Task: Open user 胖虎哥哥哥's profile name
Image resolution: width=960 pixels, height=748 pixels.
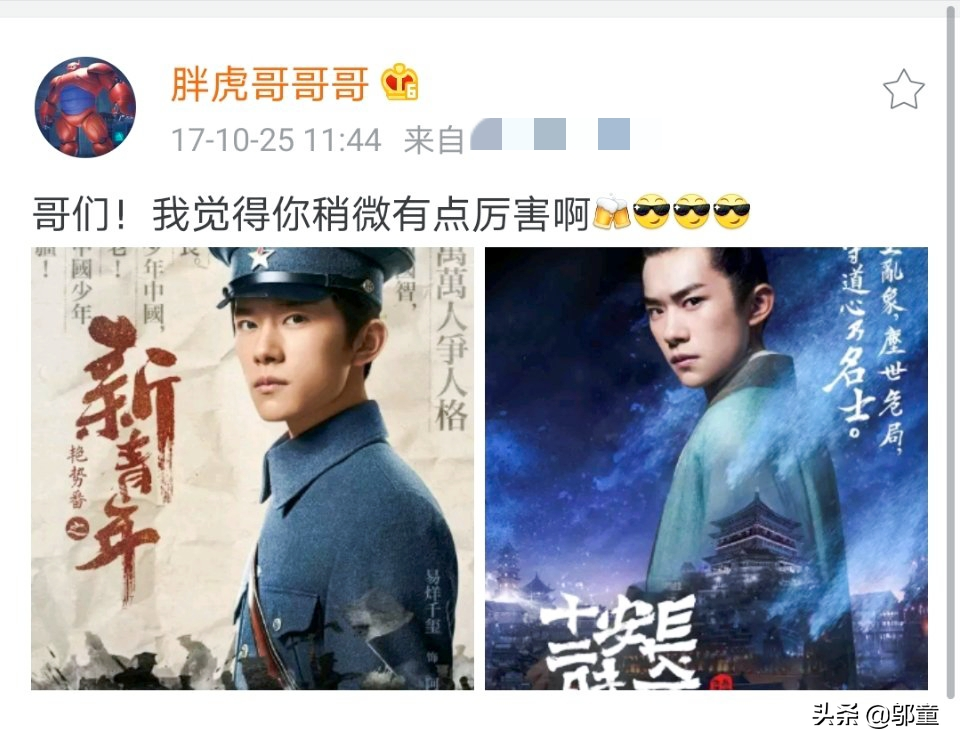Action: 270,84
